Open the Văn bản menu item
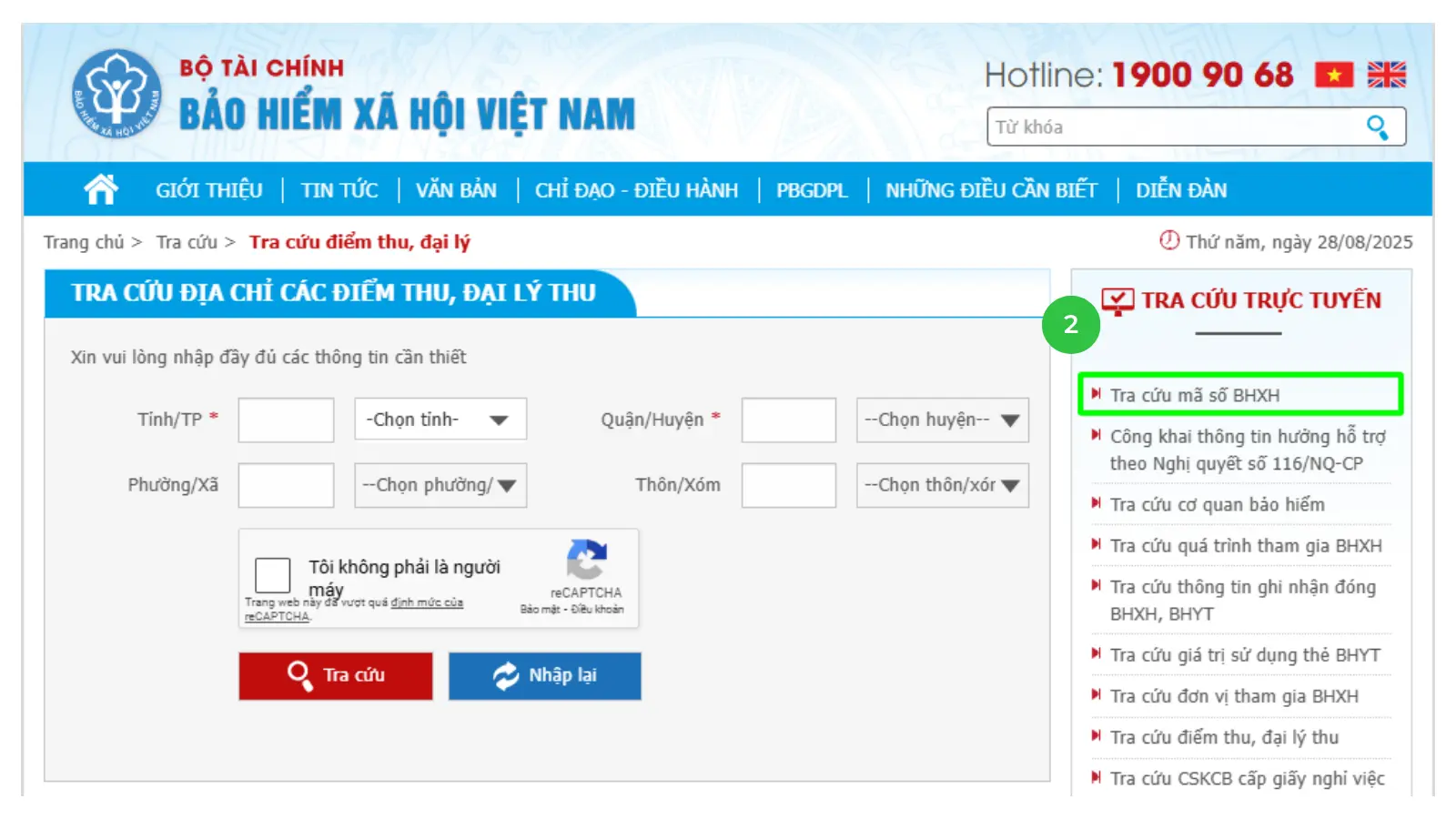1456x819 pixels. (x=456, y=190)
